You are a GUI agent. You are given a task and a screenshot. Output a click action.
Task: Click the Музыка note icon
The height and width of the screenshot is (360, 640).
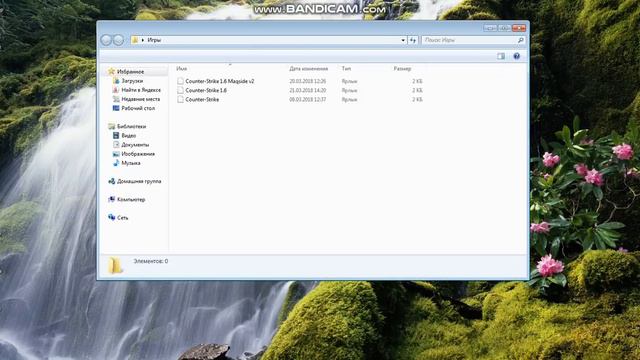click(116, 163)
